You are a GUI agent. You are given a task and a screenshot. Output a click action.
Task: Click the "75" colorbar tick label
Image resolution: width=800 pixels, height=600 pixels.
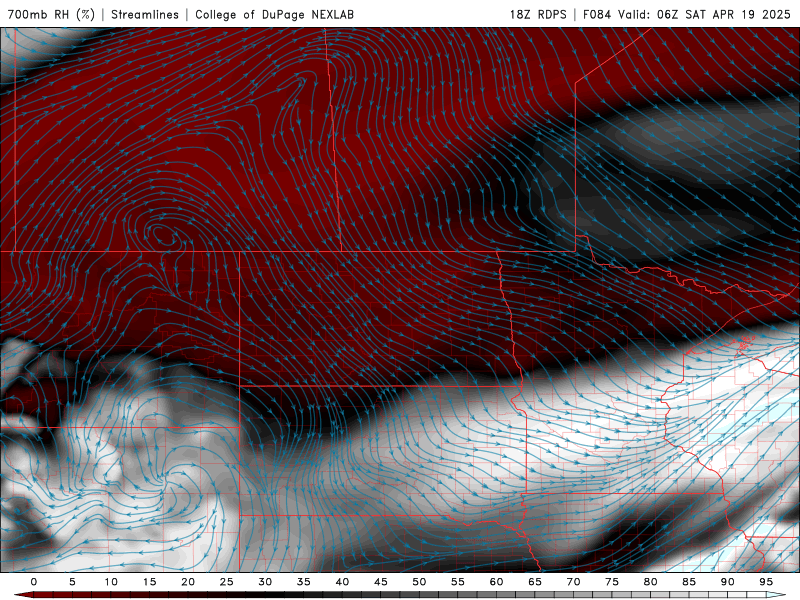pyautogui.click(x=612, y=582)
